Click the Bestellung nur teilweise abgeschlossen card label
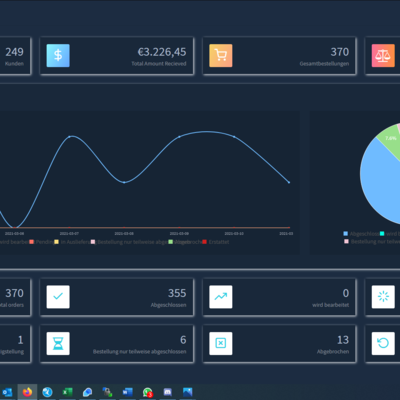400x400 pixels. click(140, 351)
